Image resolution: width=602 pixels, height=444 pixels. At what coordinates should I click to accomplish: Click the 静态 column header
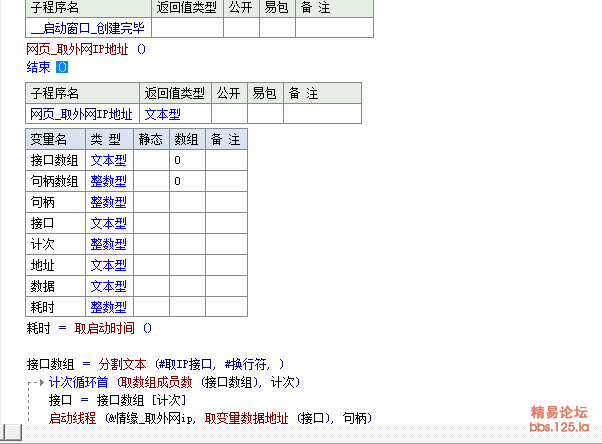point(151,139)
